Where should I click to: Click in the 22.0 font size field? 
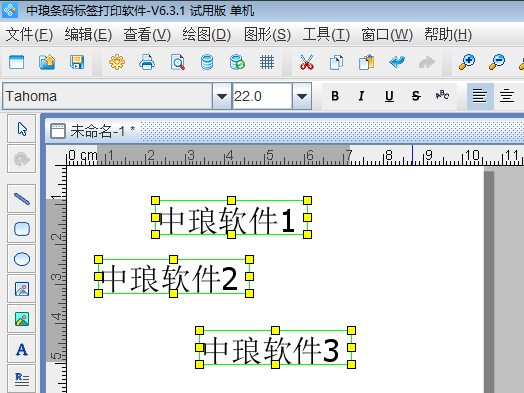(x=262, y=96)
